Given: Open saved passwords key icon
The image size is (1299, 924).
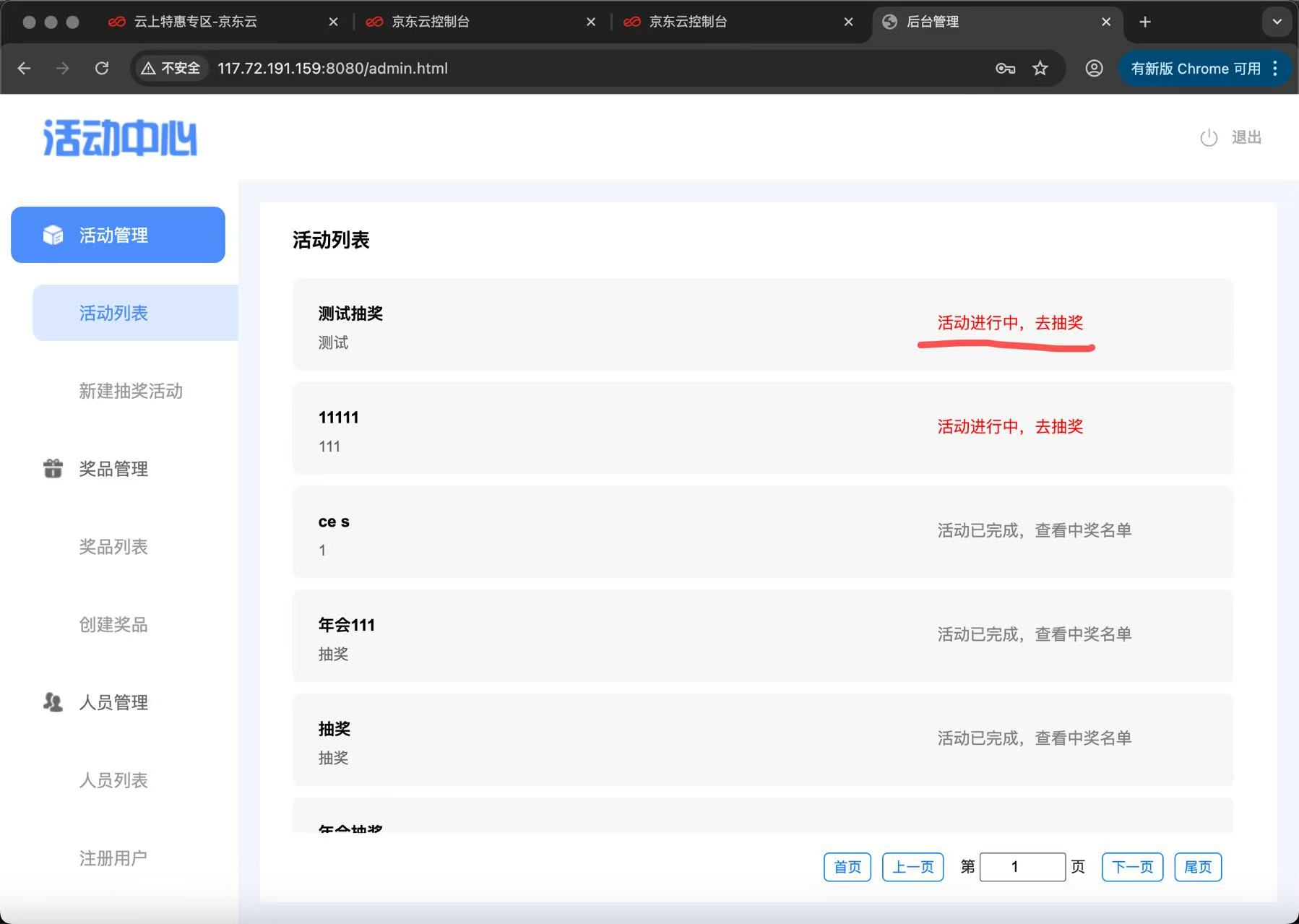Looking at the screenshot, I should coord(1005,68).
